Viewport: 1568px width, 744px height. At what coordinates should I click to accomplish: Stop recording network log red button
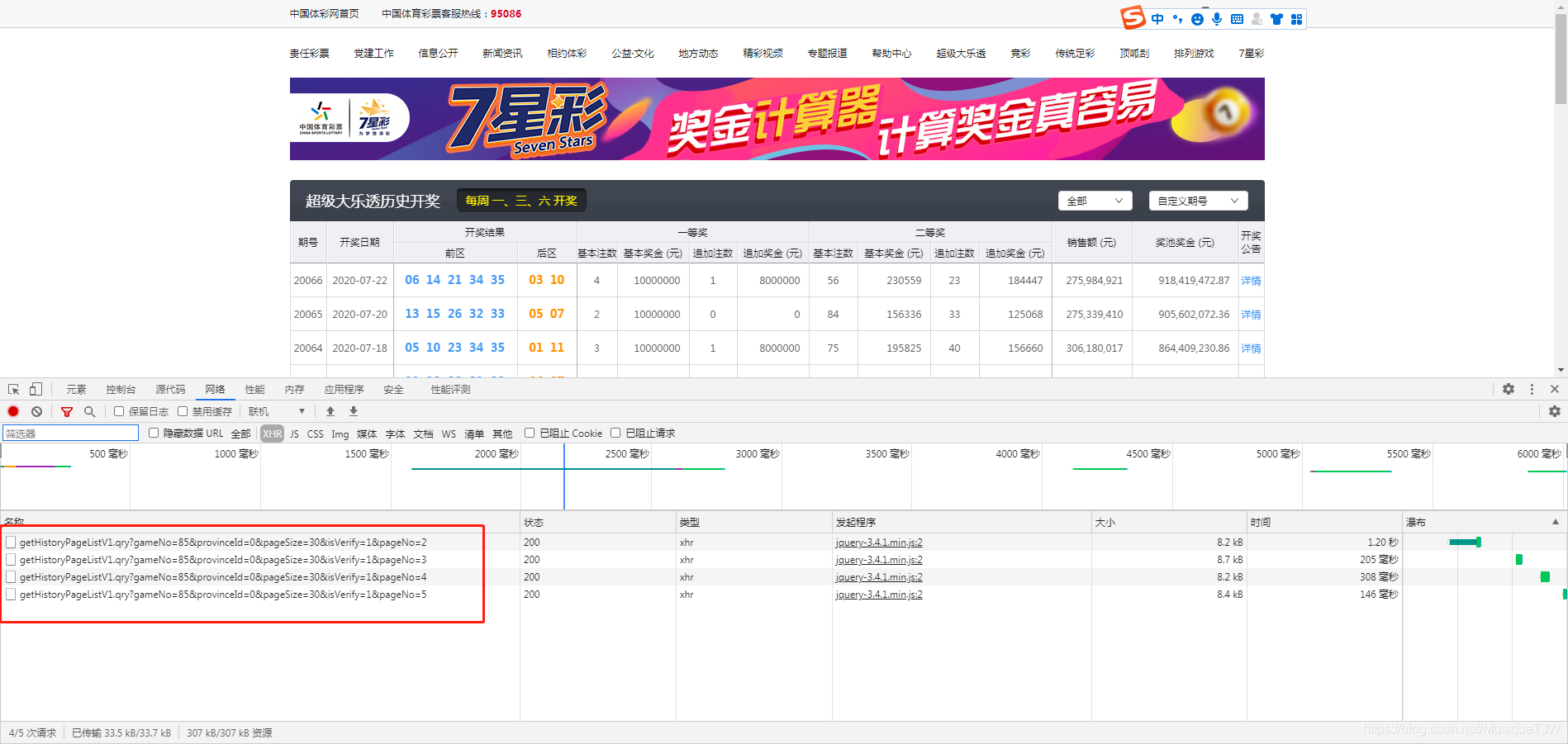(13, 411)
